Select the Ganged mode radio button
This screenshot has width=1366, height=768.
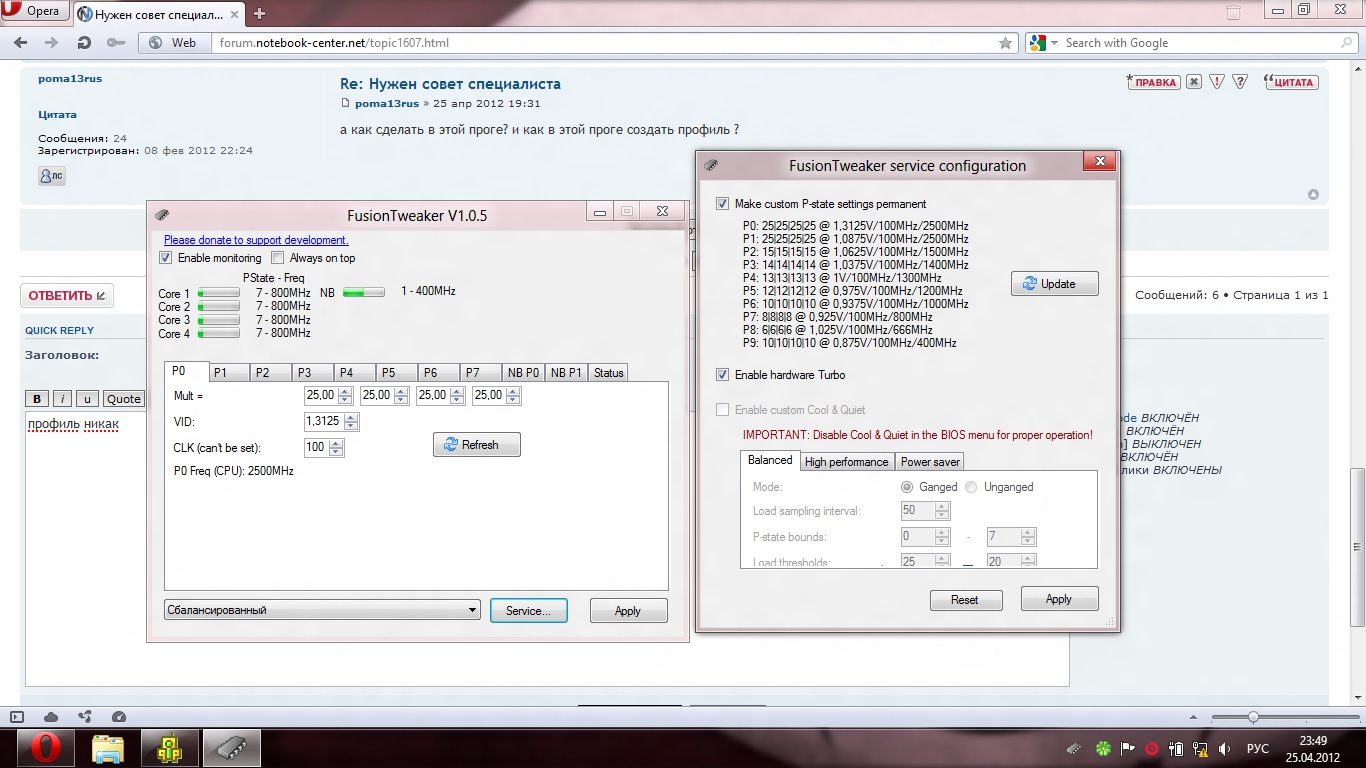[907, 487]
